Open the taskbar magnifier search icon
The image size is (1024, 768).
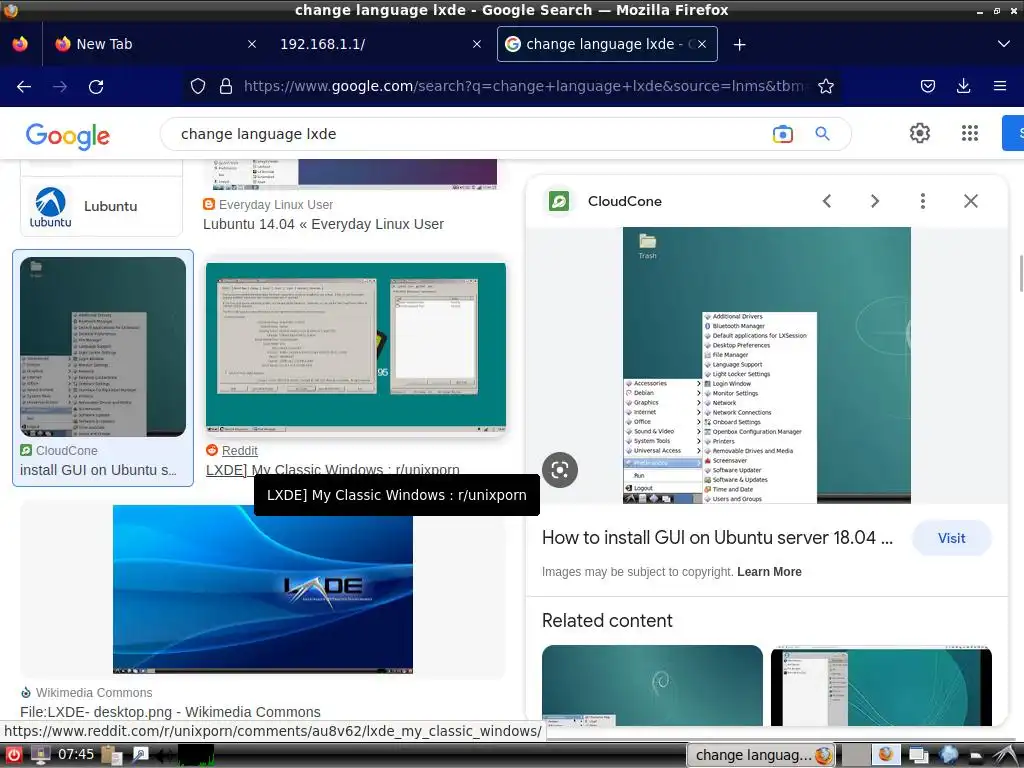[140, 755]
